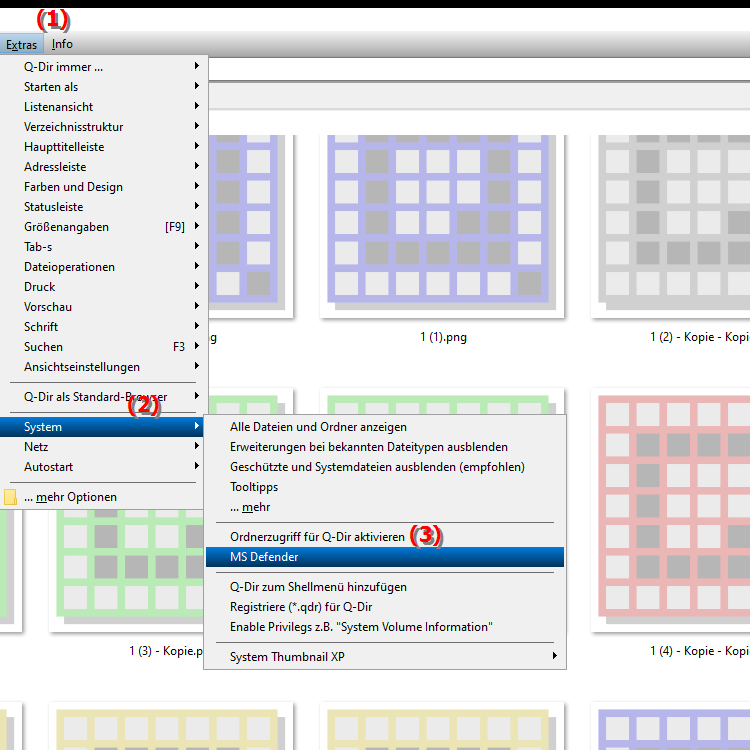Open the Schrift submenu
750x750 pixels.
pyautogui.click(x=104, y=327)
